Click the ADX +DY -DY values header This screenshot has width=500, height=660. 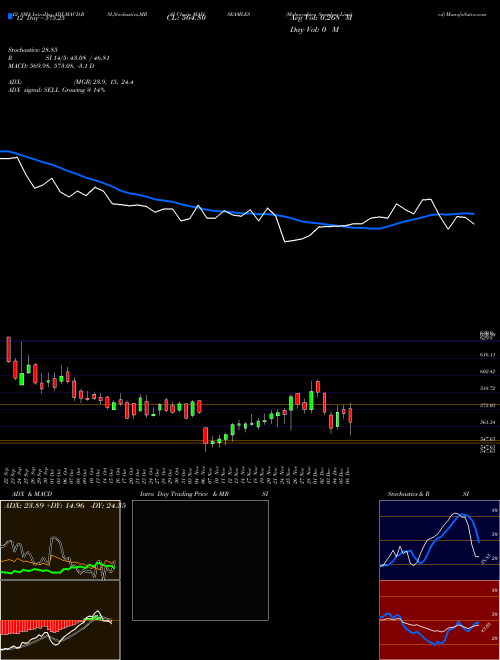[65, 506]
